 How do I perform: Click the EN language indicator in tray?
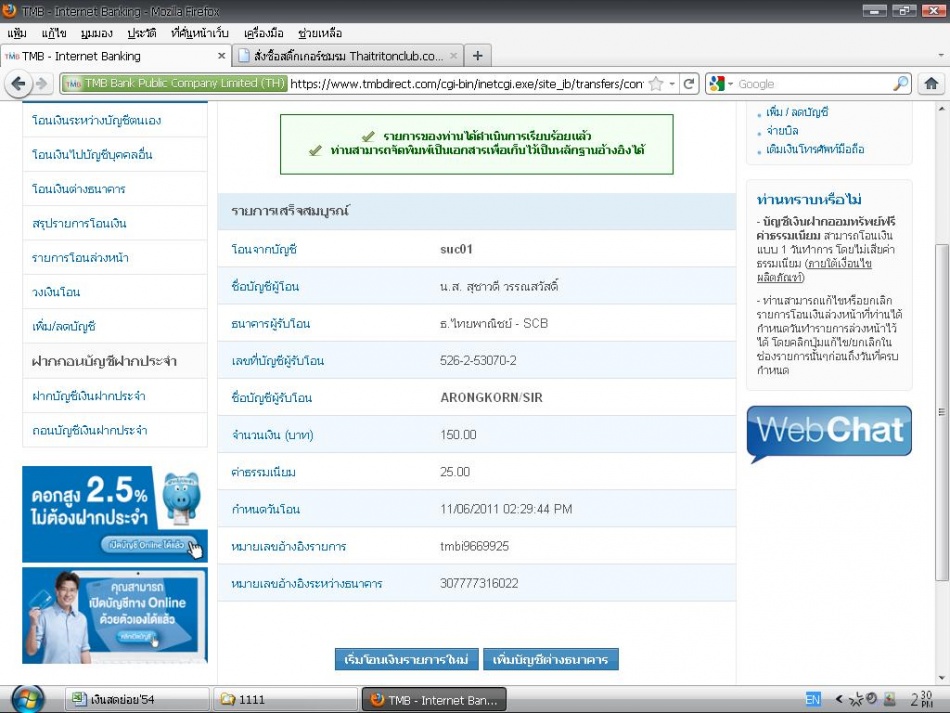(813, 699)
